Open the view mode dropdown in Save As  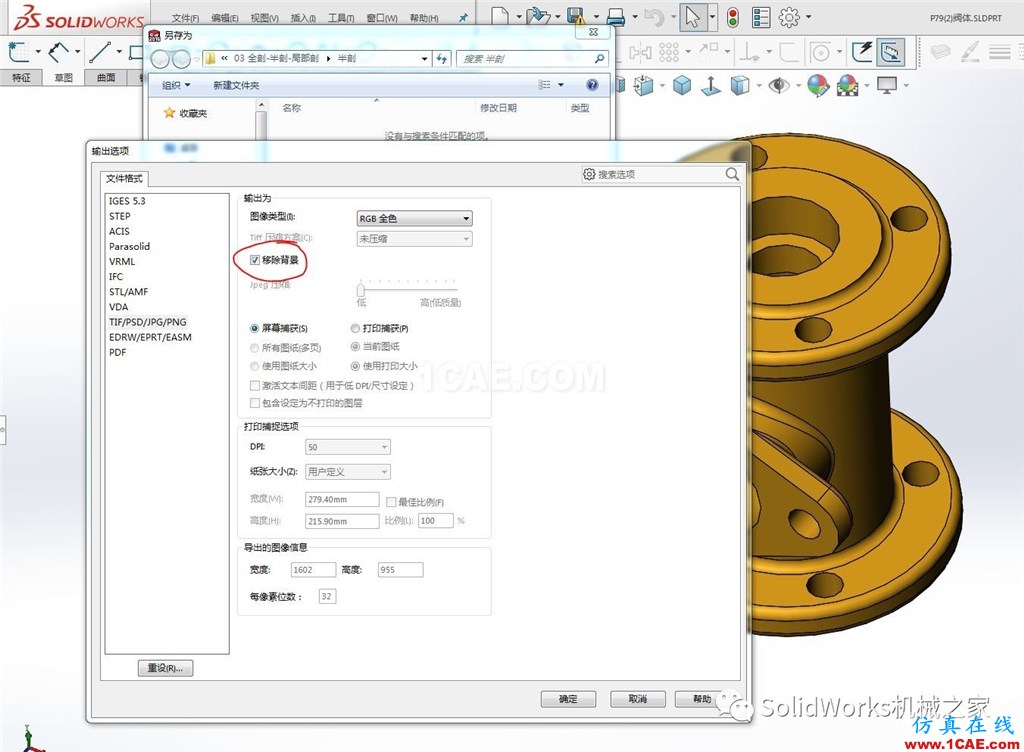point(561,85)
